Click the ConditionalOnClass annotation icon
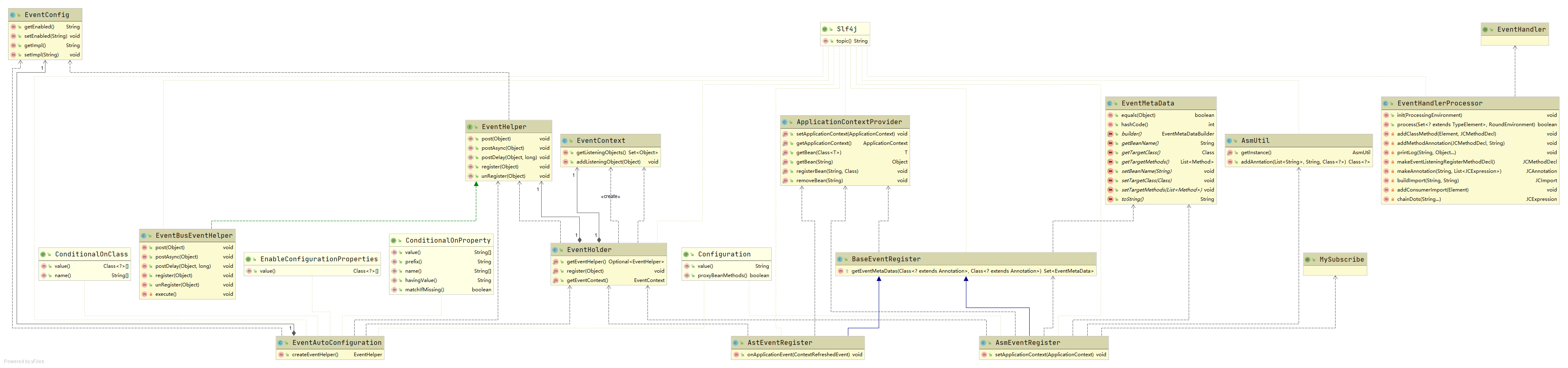 click(43, 254)
